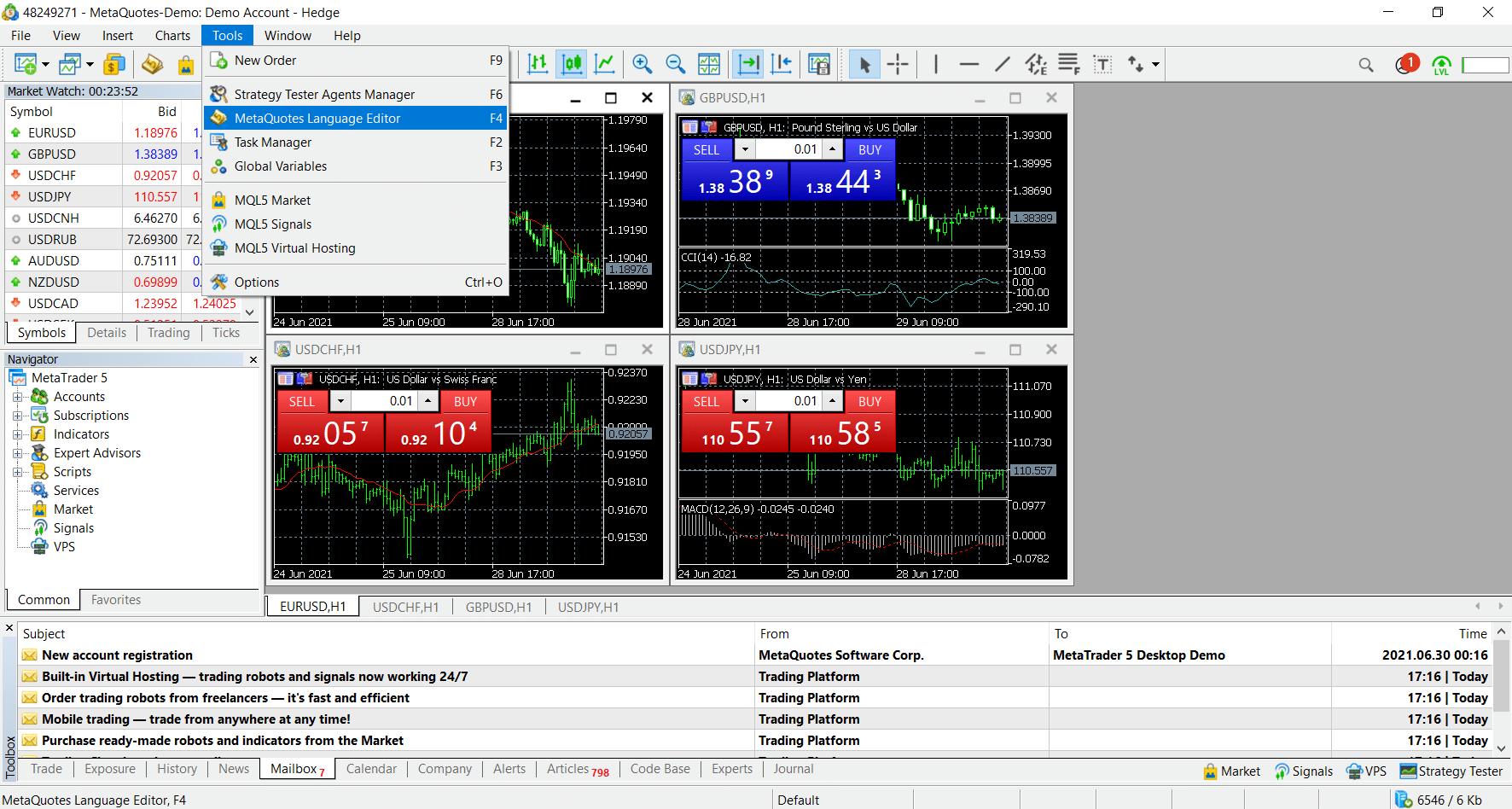Open the notifications icon with badge 1

[1406, 64]
